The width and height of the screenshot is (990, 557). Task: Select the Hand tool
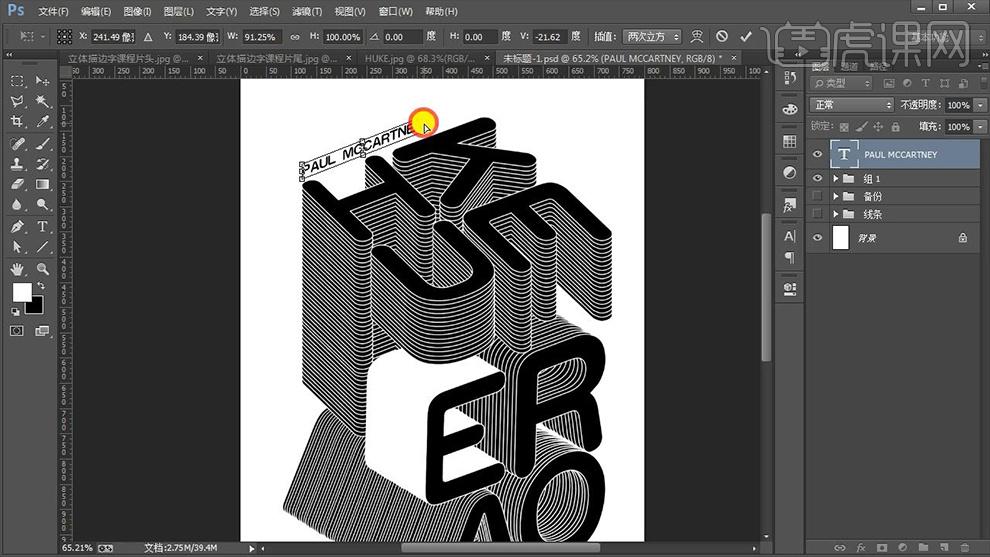17,270
